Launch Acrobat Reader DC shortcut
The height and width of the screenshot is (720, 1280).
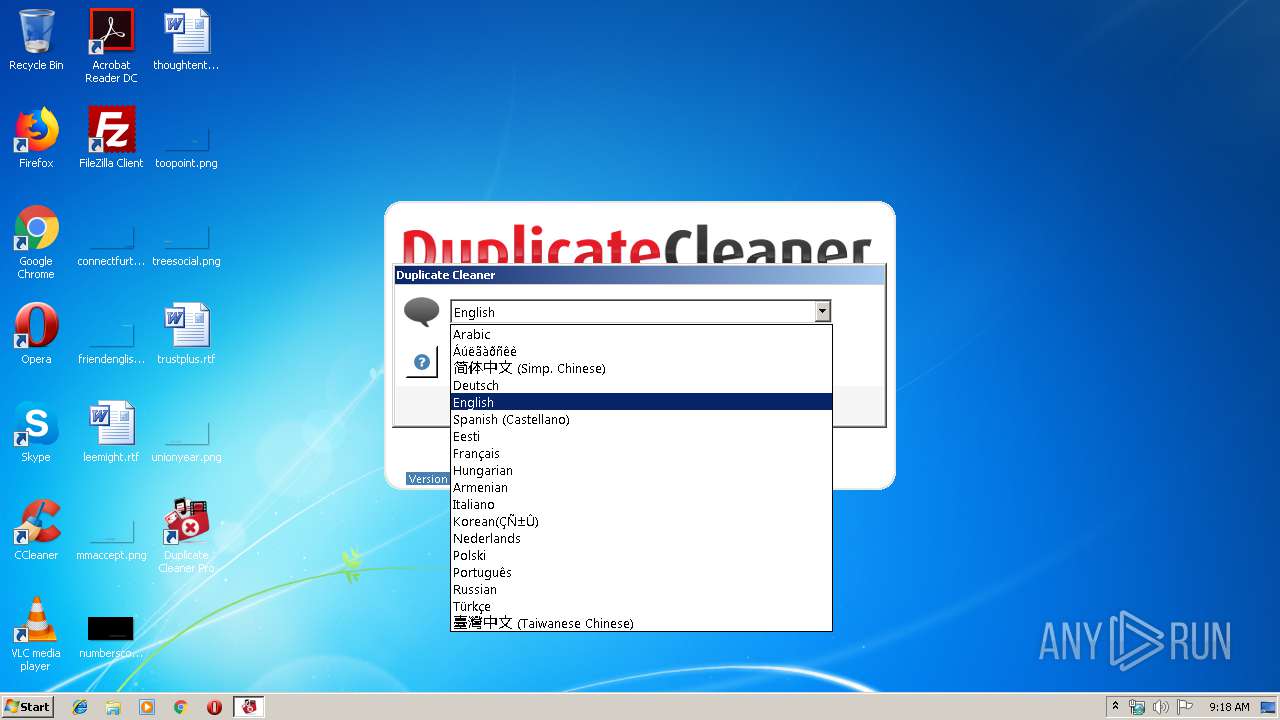click(x=111, y=46)
